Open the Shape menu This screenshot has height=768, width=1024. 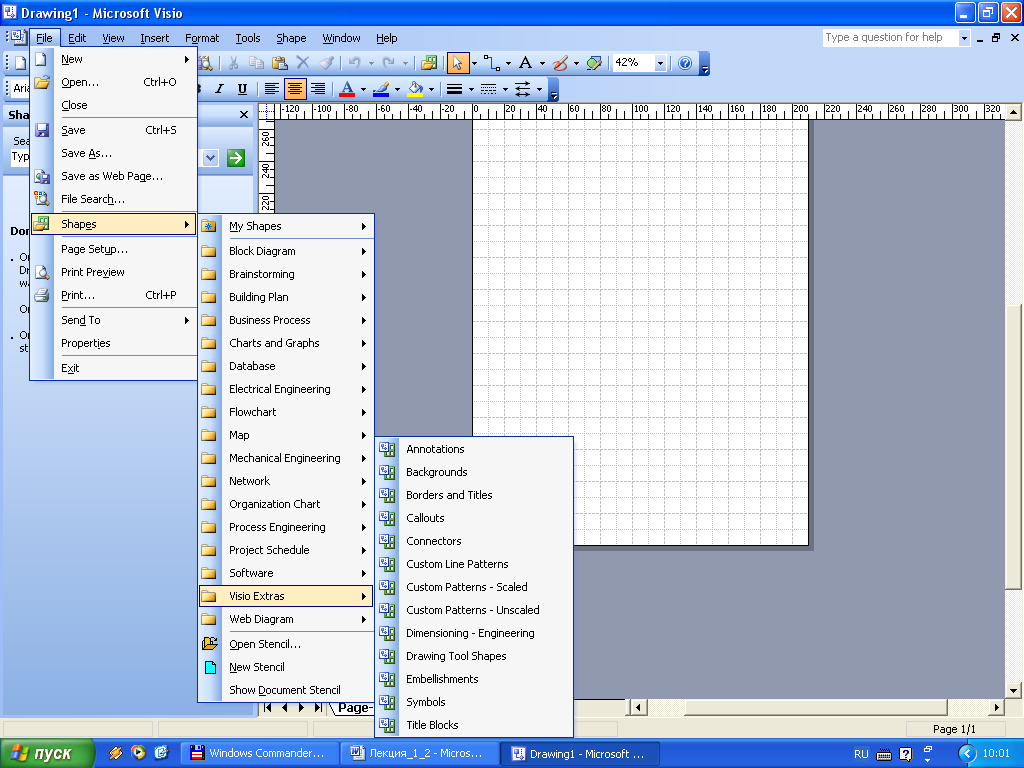click(x=291, y=38)
